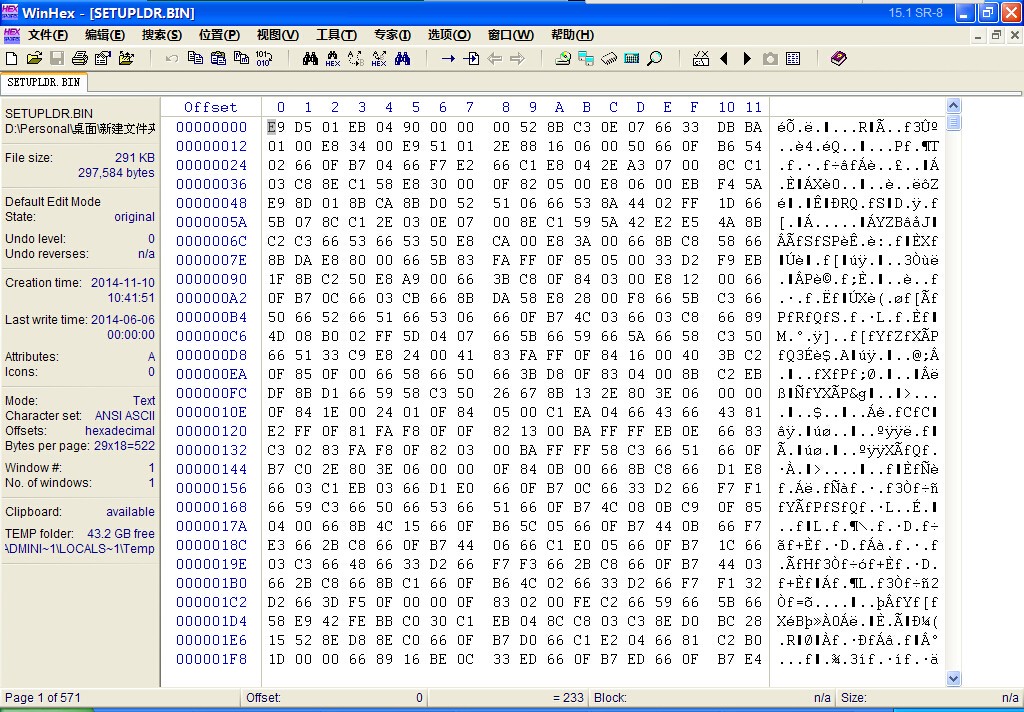Open the 文件(F) menu
The width and height of the screenshot is (1024, 712).
point(48,35)
